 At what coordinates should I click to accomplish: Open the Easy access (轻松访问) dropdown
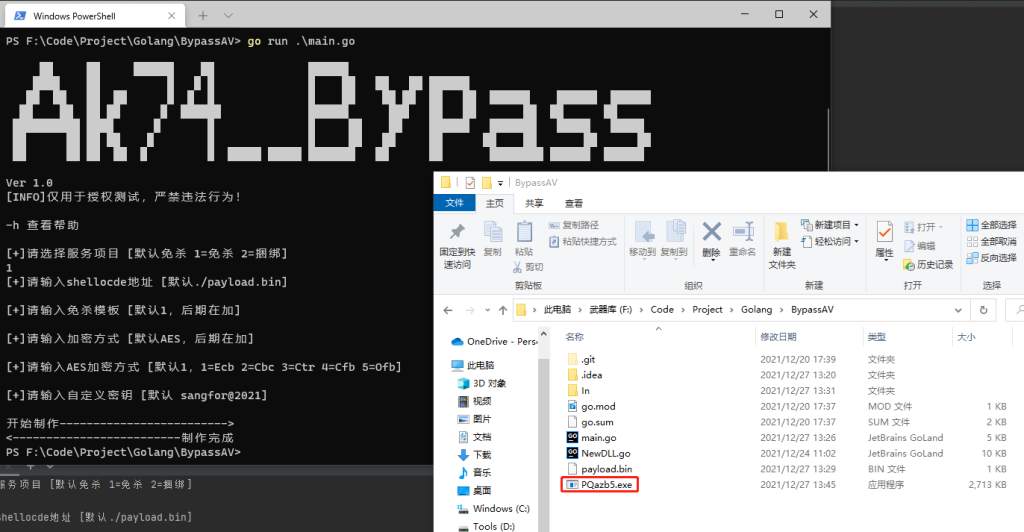[x=830, y=242]
